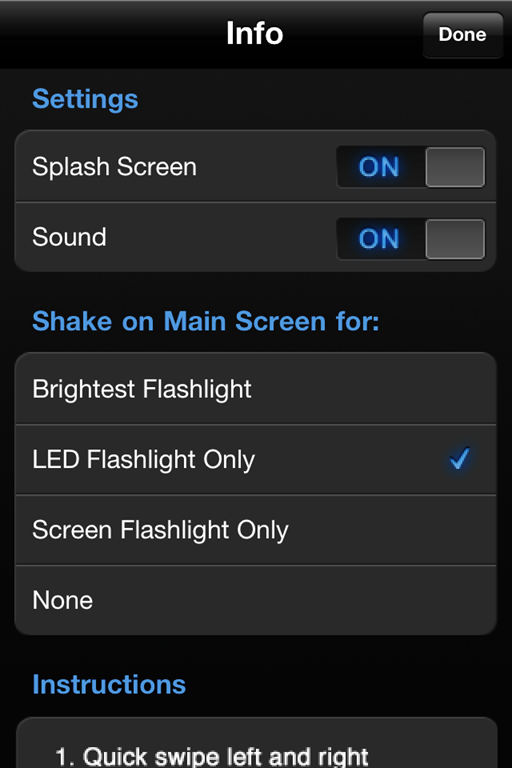Click the blue ON text of Splash Screen
This screenshot has width=512, height=768.
(379, 167)
